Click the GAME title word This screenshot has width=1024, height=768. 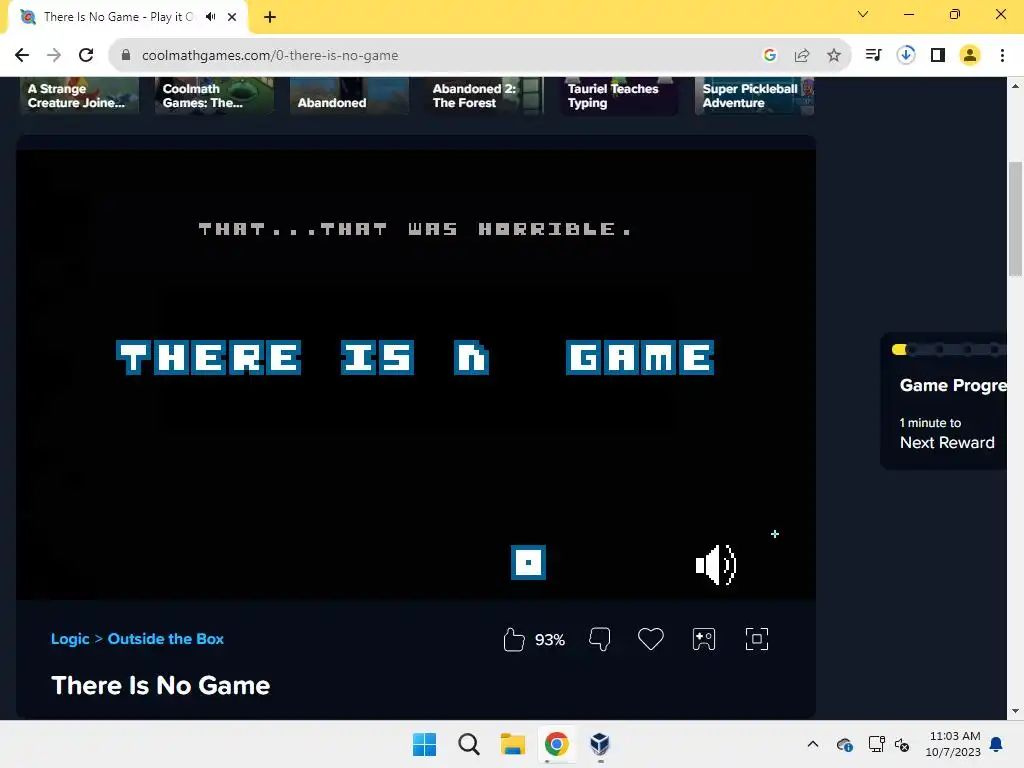click(x=640, y=357)
